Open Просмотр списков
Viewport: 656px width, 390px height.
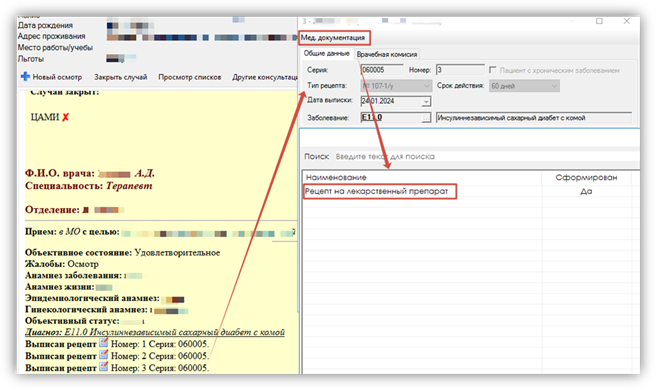(190, 77)
